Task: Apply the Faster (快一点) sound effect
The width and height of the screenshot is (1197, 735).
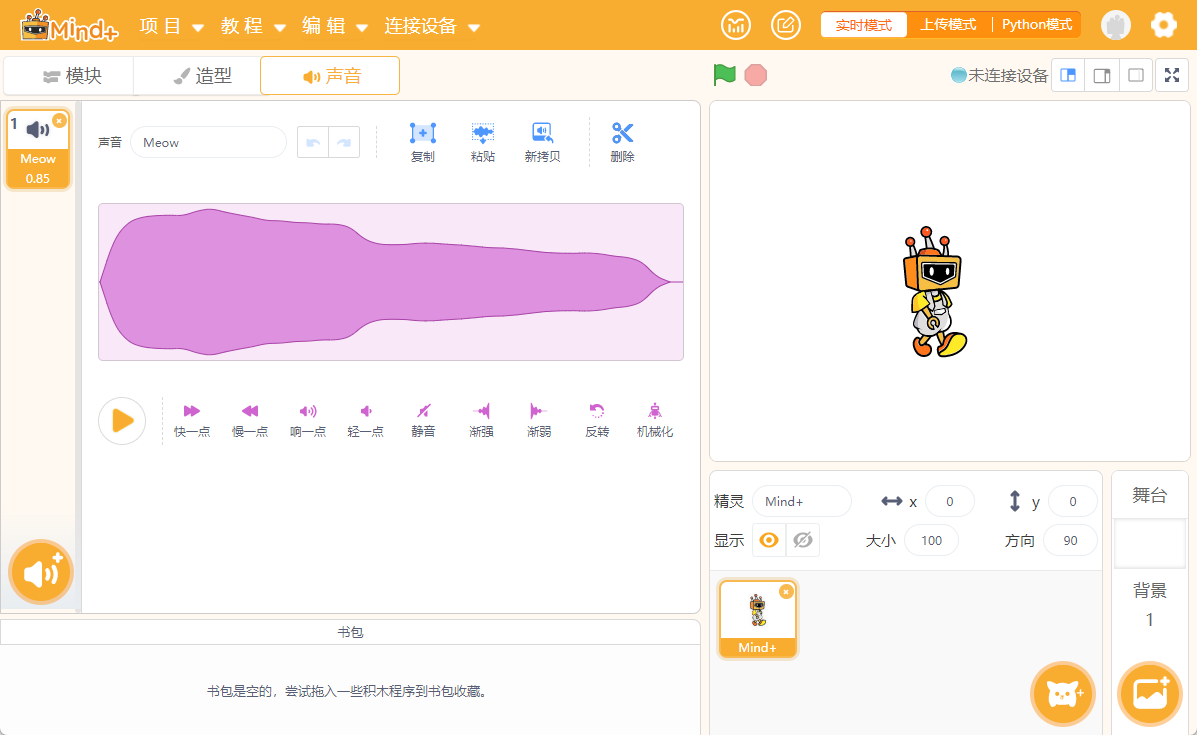Action: pos(192,411)
